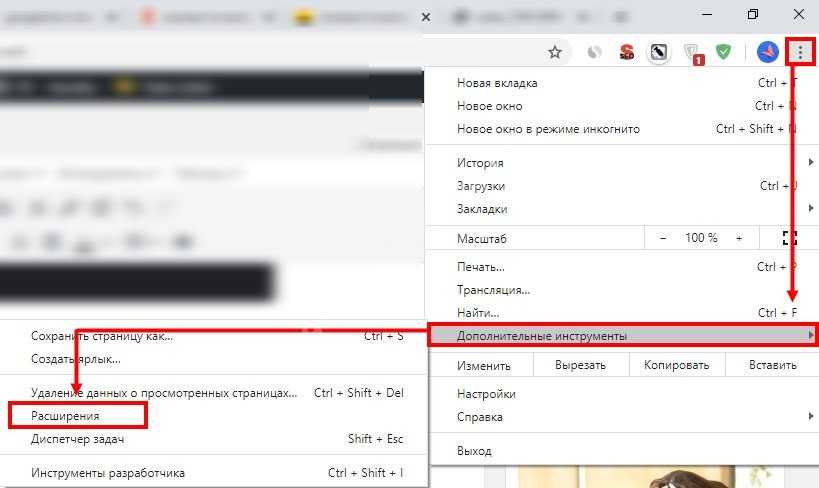Viewport: 819px width, 488px height.
Task: Toggle fullscreen mode in zoom row
Action: [x=789, y=238]
